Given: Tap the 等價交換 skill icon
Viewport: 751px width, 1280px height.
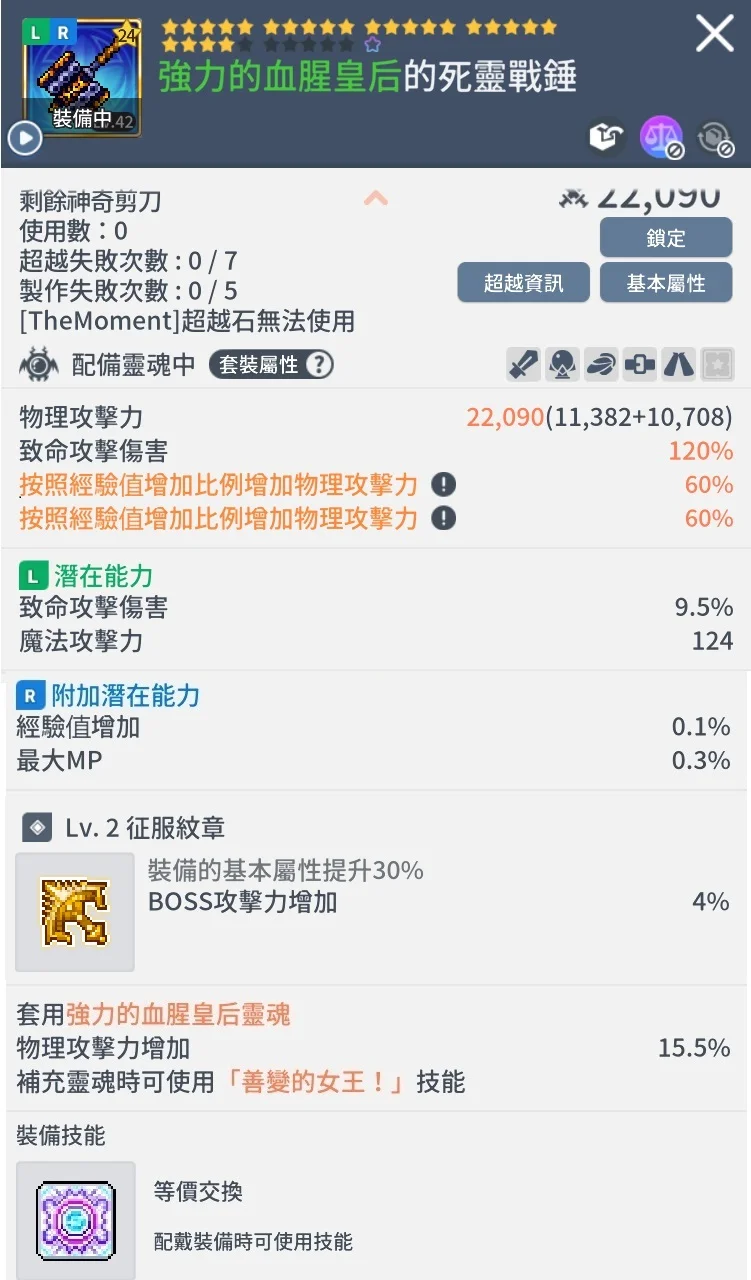Looking at the screenshot, I should coord(76,1219).
